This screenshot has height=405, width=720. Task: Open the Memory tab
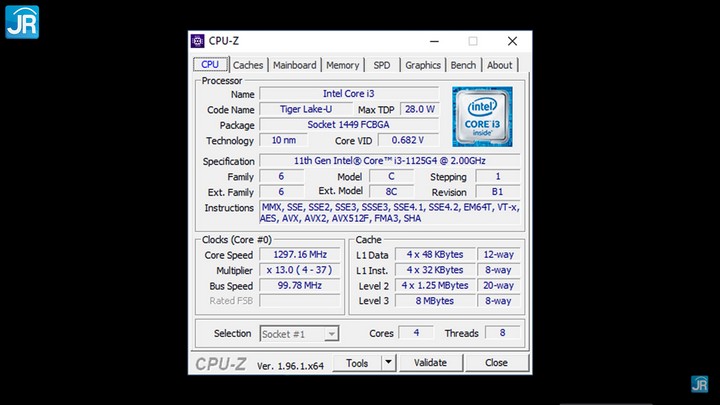point(342,65)
